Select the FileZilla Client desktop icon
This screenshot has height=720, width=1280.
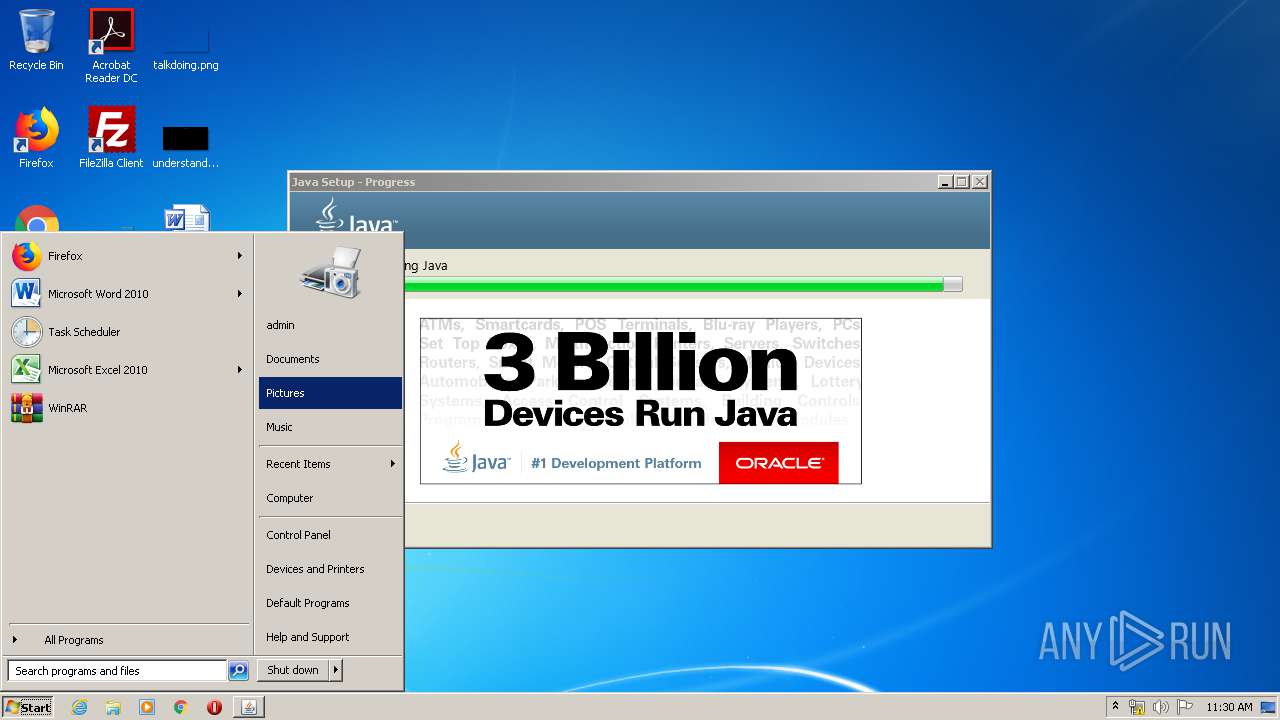(x=111, y=138)
